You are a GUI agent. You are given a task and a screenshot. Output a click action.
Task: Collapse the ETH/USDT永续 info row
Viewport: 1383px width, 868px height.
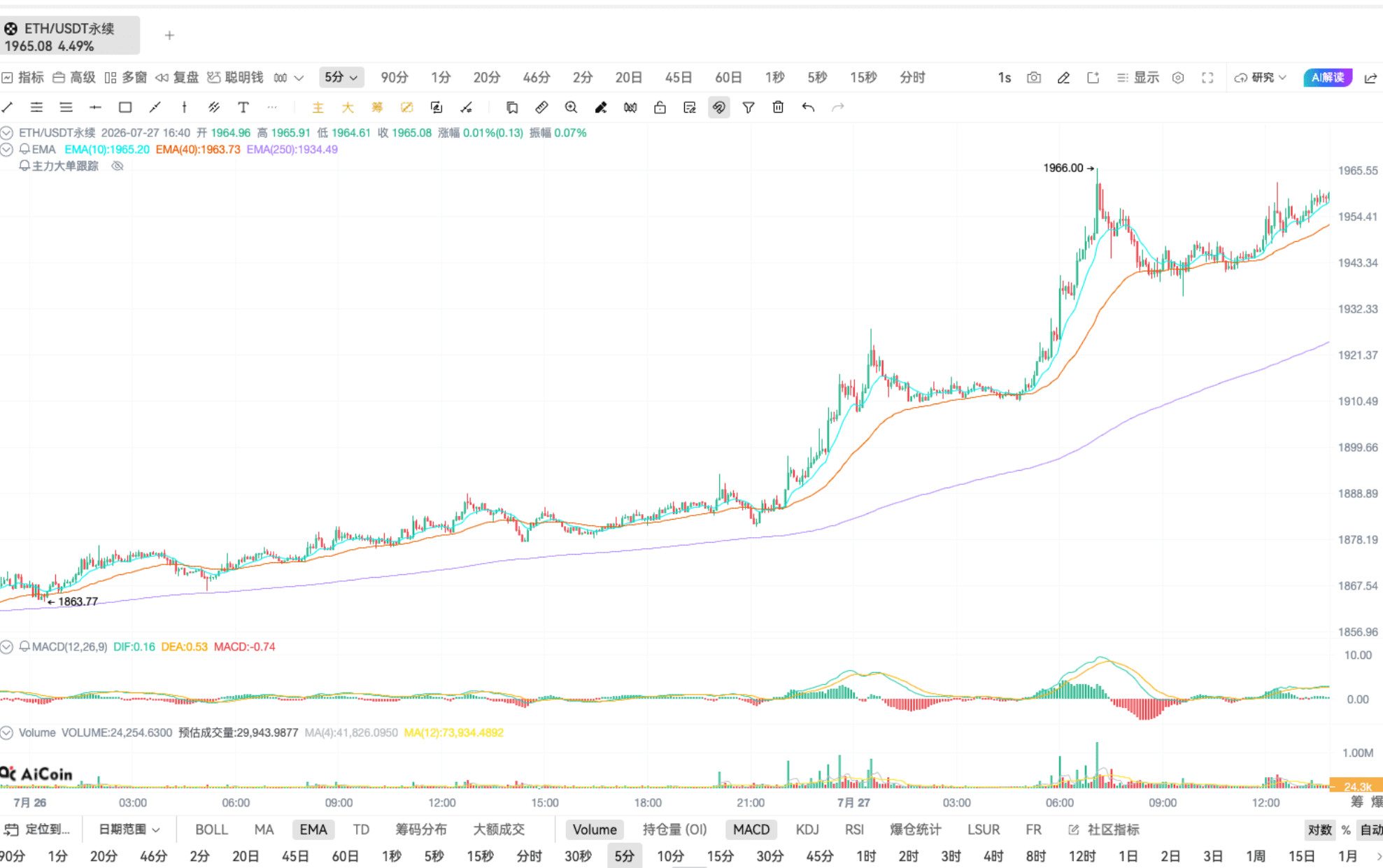[7, 132]
